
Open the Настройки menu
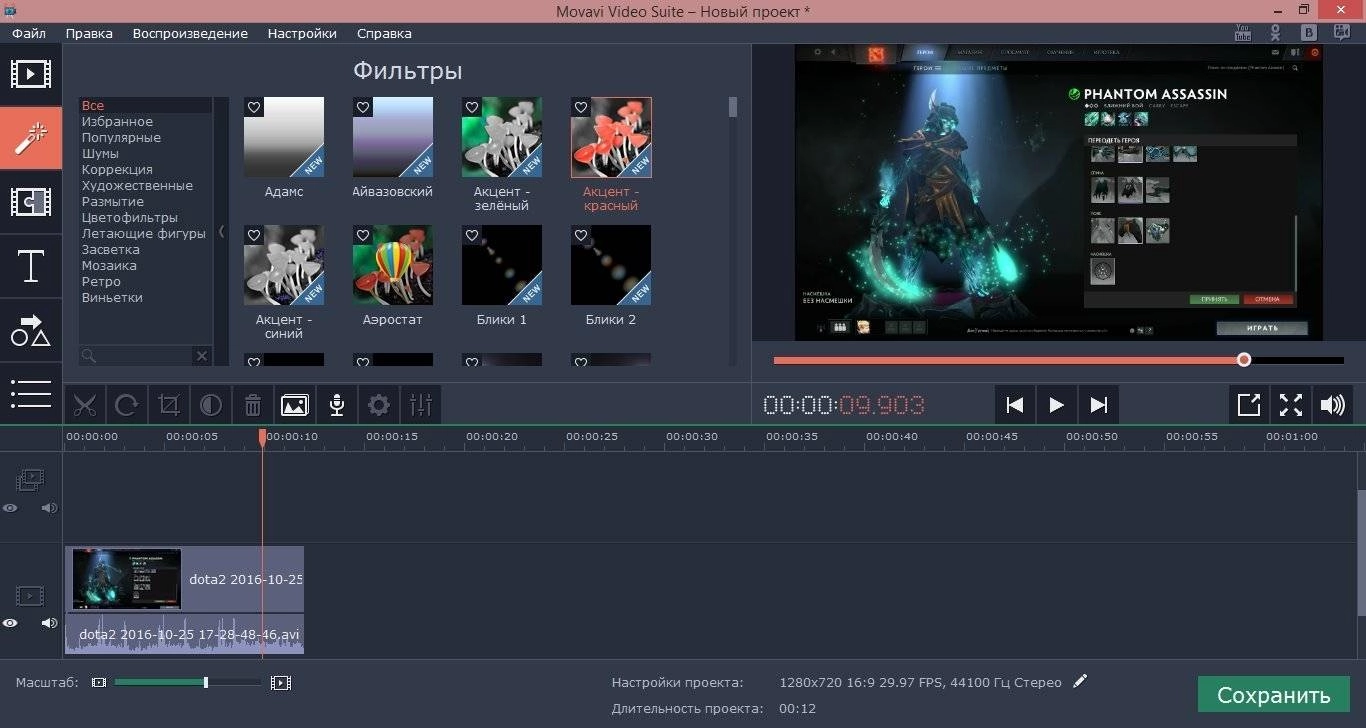(302, 33)
